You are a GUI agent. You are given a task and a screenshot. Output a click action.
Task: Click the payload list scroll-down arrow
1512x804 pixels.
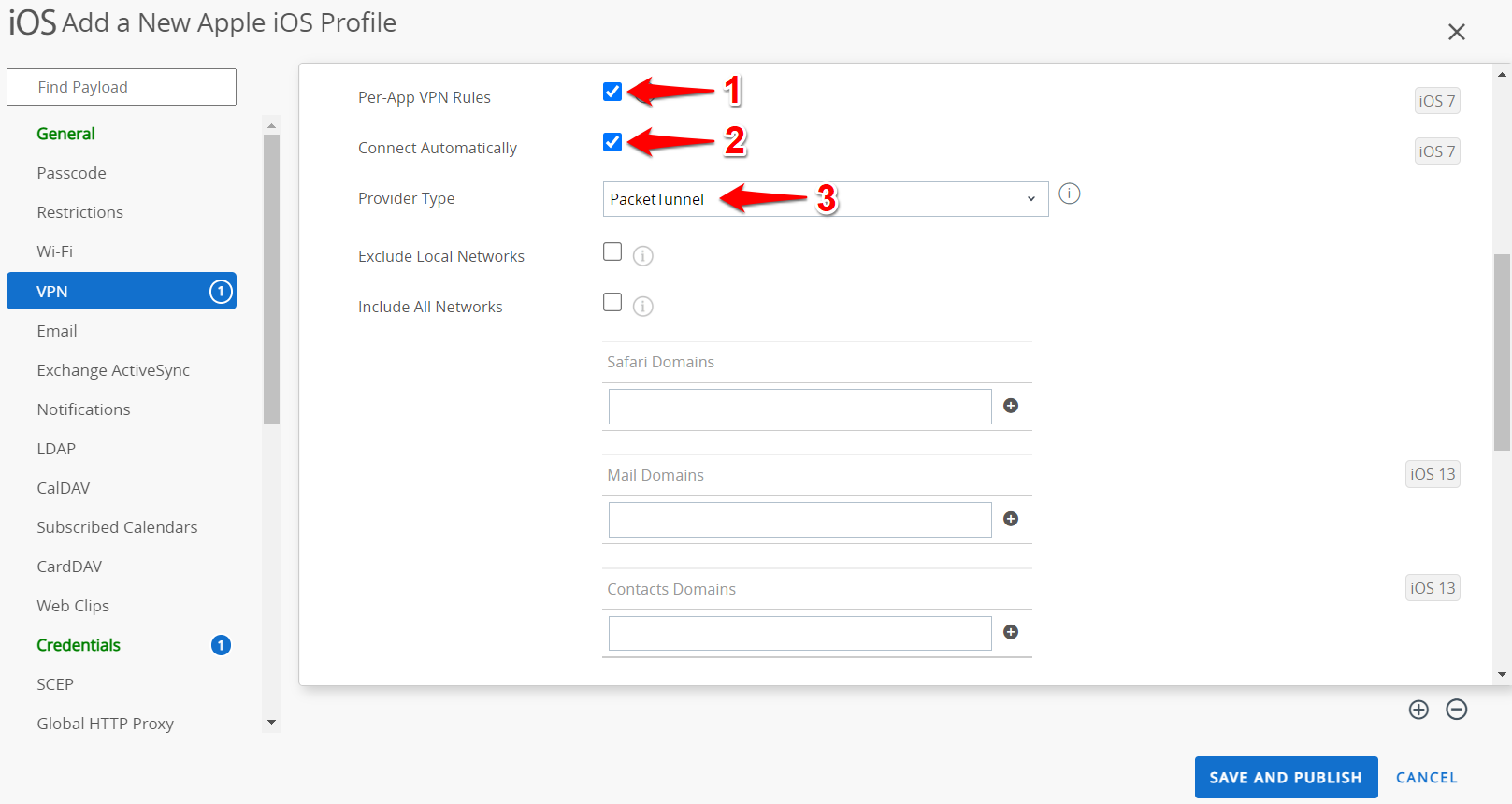point(271,723)
